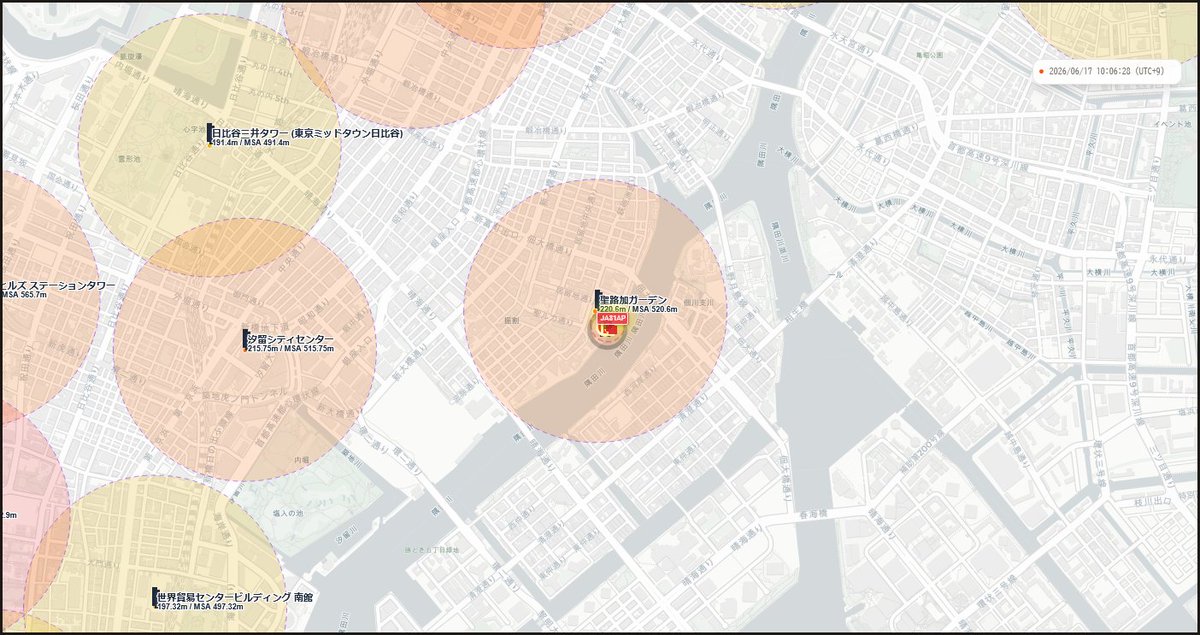This screenshot has width=1200, height=635.
Task: Select the 聖路加ガーデン building icon
Action: point(597,299)
